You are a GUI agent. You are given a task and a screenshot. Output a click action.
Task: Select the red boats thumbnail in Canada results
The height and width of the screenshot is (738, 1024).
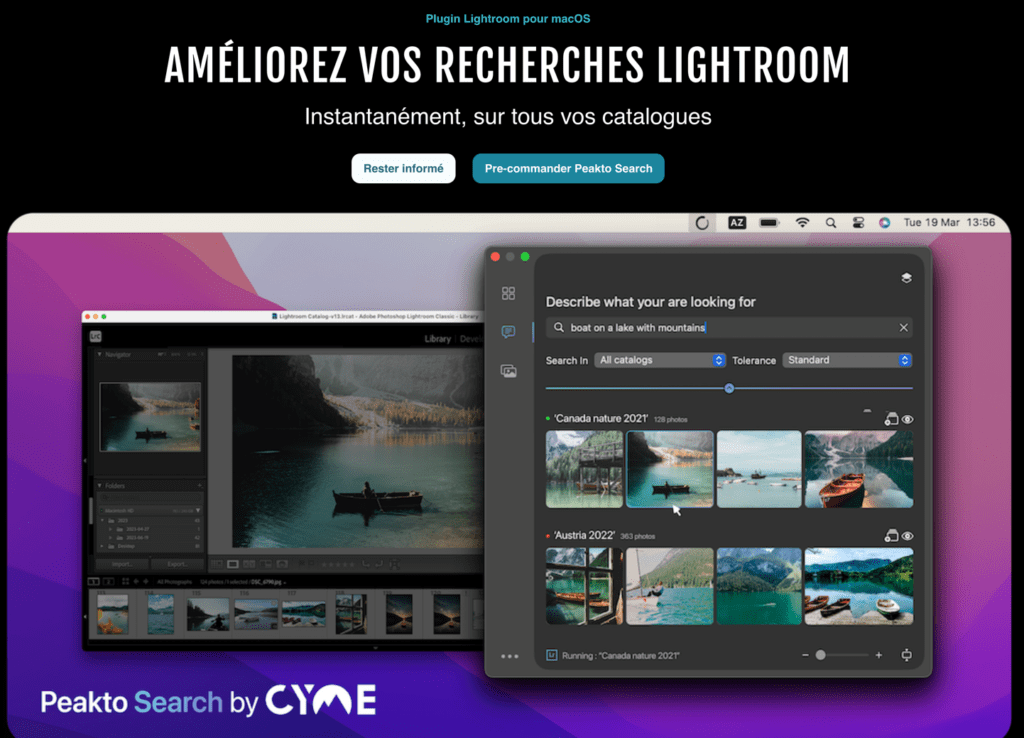pos(858,470)
